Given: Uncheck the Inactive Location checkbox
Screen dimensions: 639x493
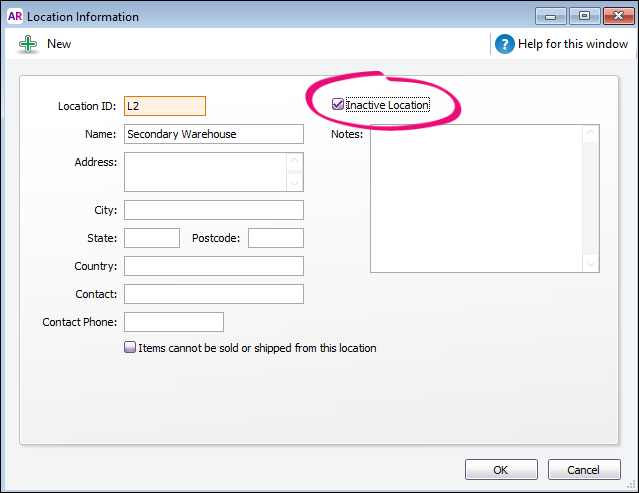Looking at the screenshot, I should point(339,105).
